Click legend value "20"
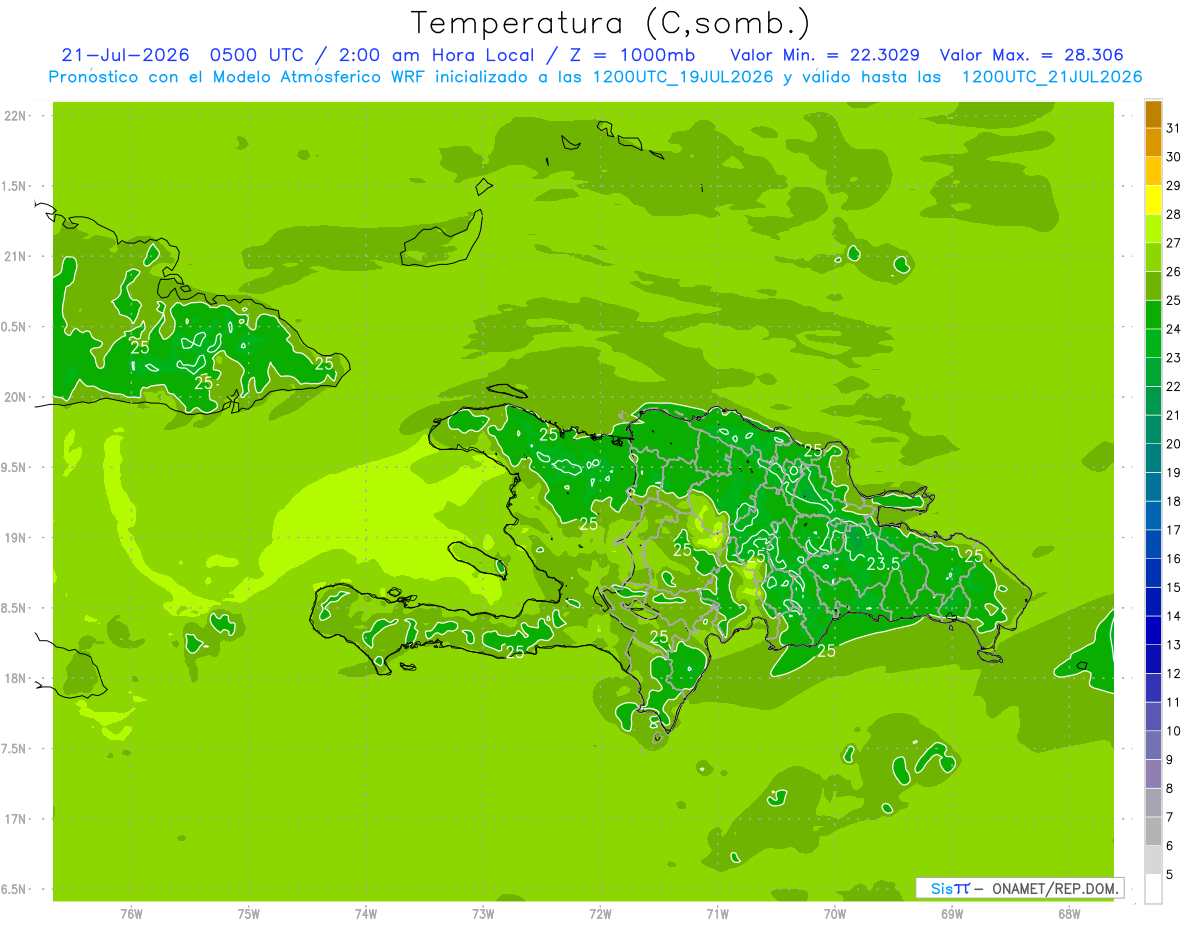The width and height of the screenshot is (1200, 927). click(x=1174, y=444)
